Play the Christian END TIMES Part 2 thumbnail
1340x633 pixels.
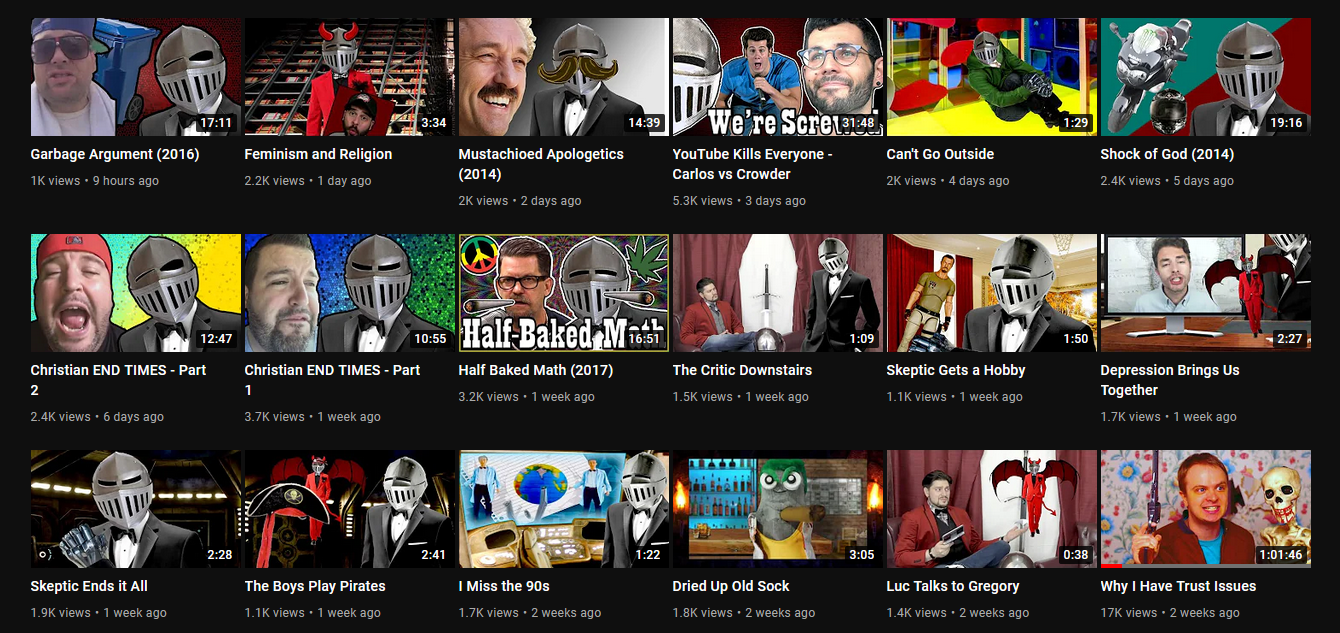pos(136,293)
